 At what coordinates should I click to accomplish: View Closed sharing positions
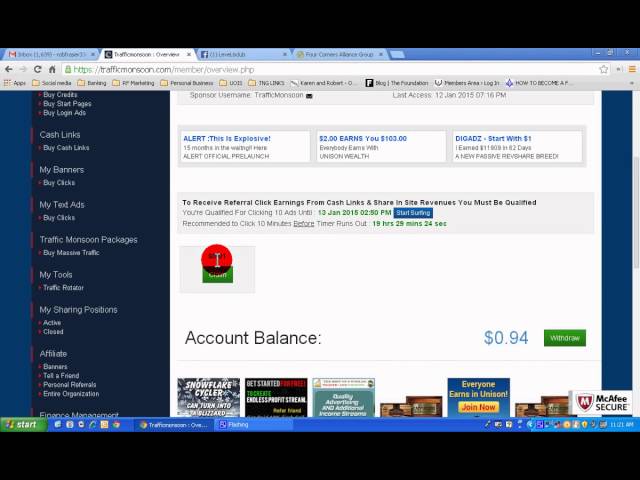[53, 332]
